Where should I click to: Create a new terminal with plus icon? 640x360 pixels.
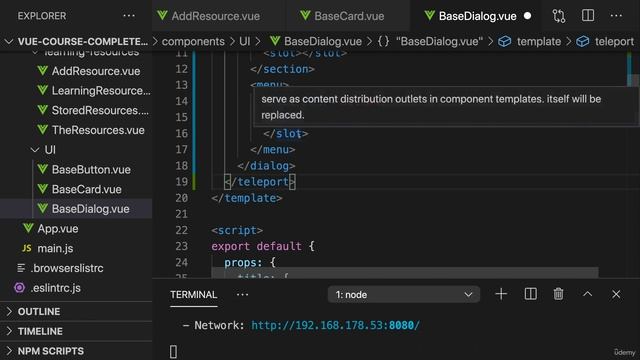(x=501, y=294)
